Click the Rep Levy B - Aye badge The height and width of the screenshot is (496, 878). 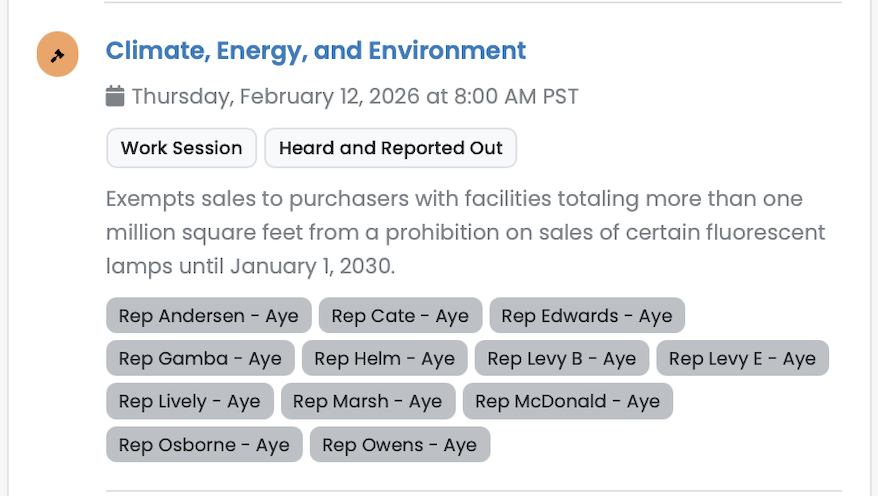tap(562, 359)
